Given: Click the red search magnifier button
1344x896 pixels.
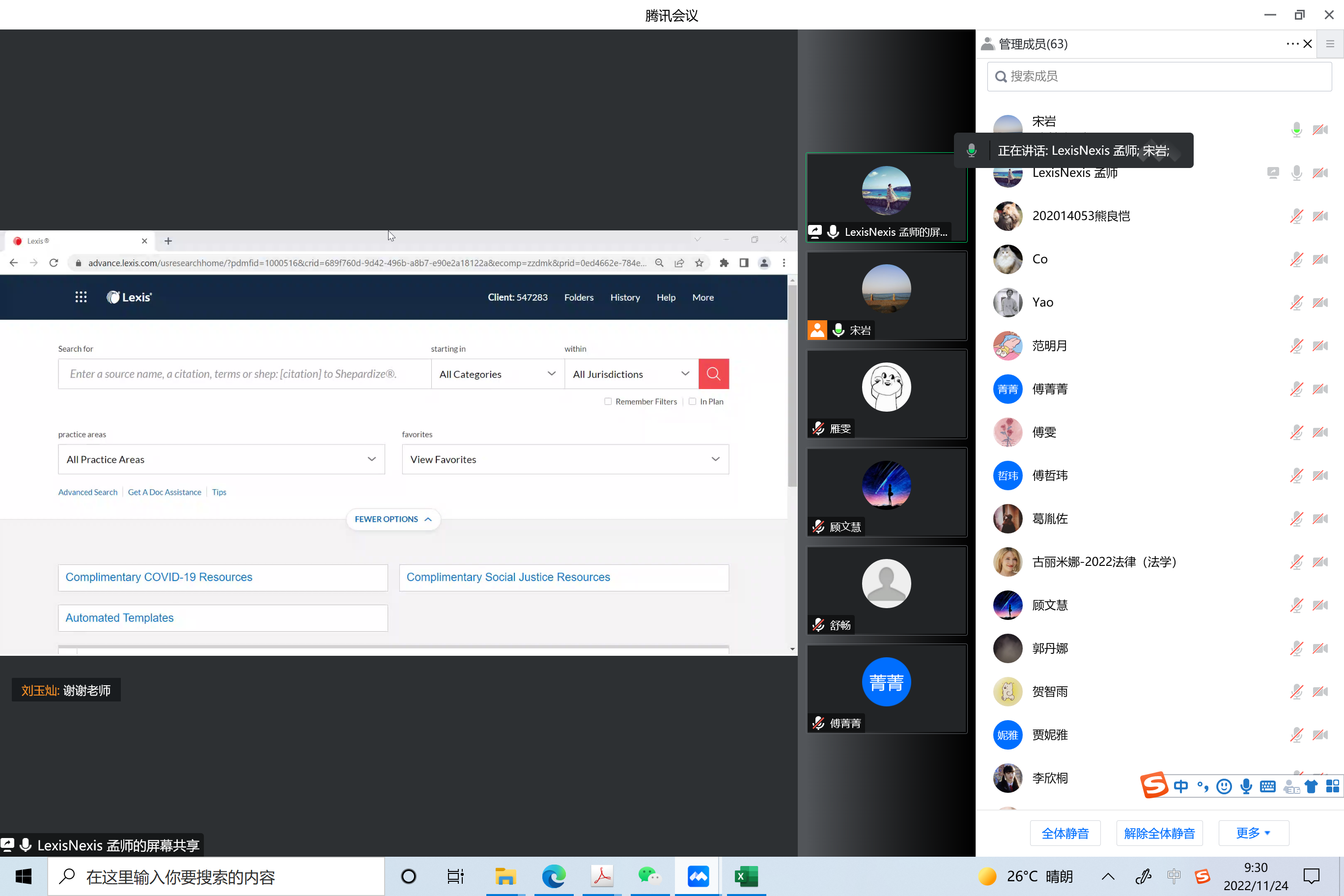Looking at the screenshot, I should click(714, 374).
